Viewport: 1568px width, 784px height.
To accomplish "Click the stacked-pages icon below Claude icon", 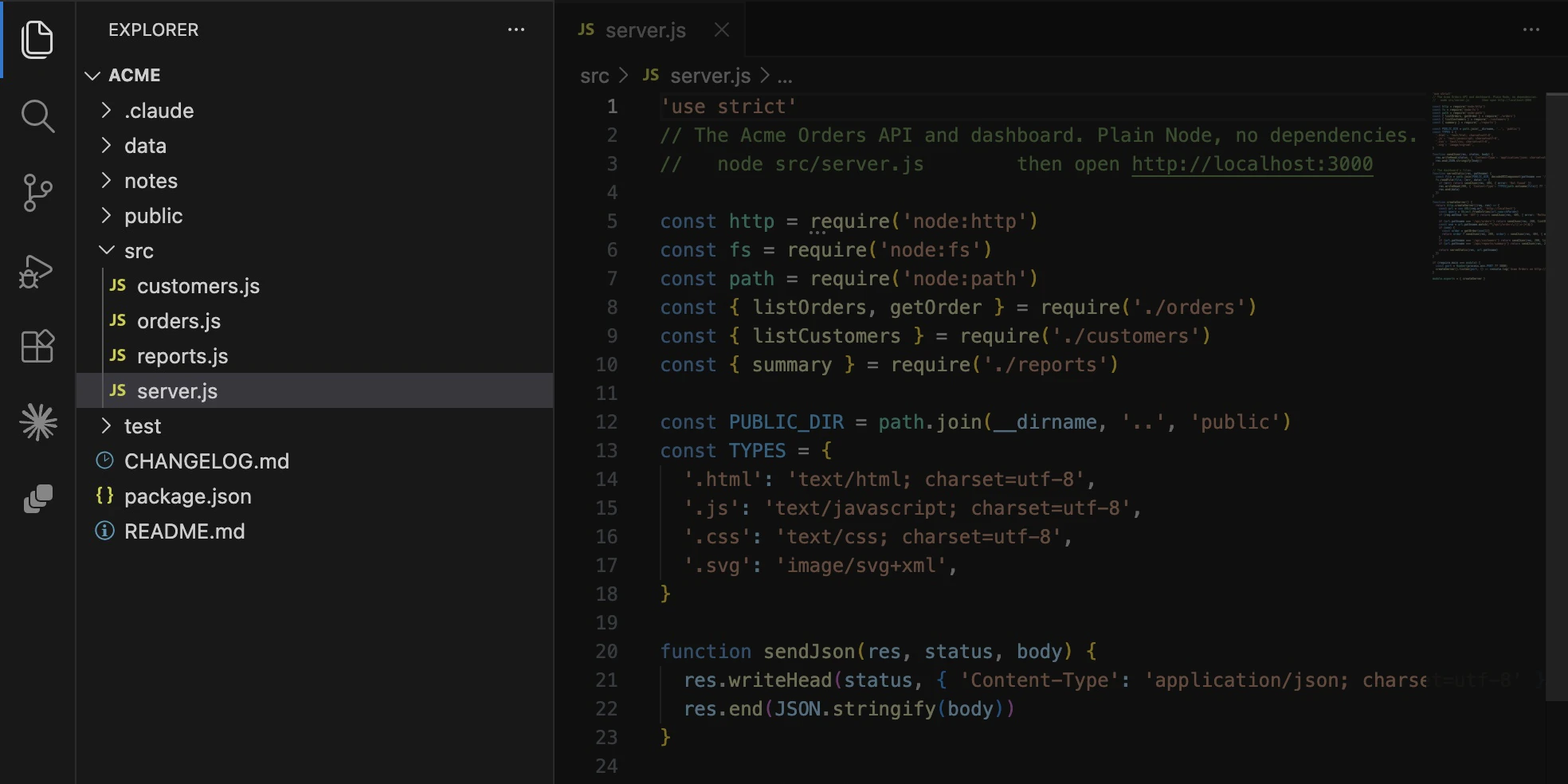I will 37,499.
